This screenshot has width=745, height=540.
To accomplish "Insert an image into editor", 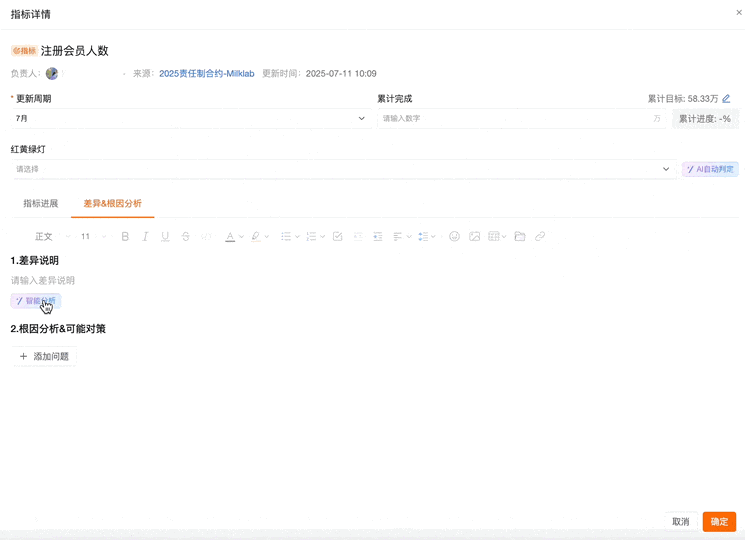I will (474, 237).
